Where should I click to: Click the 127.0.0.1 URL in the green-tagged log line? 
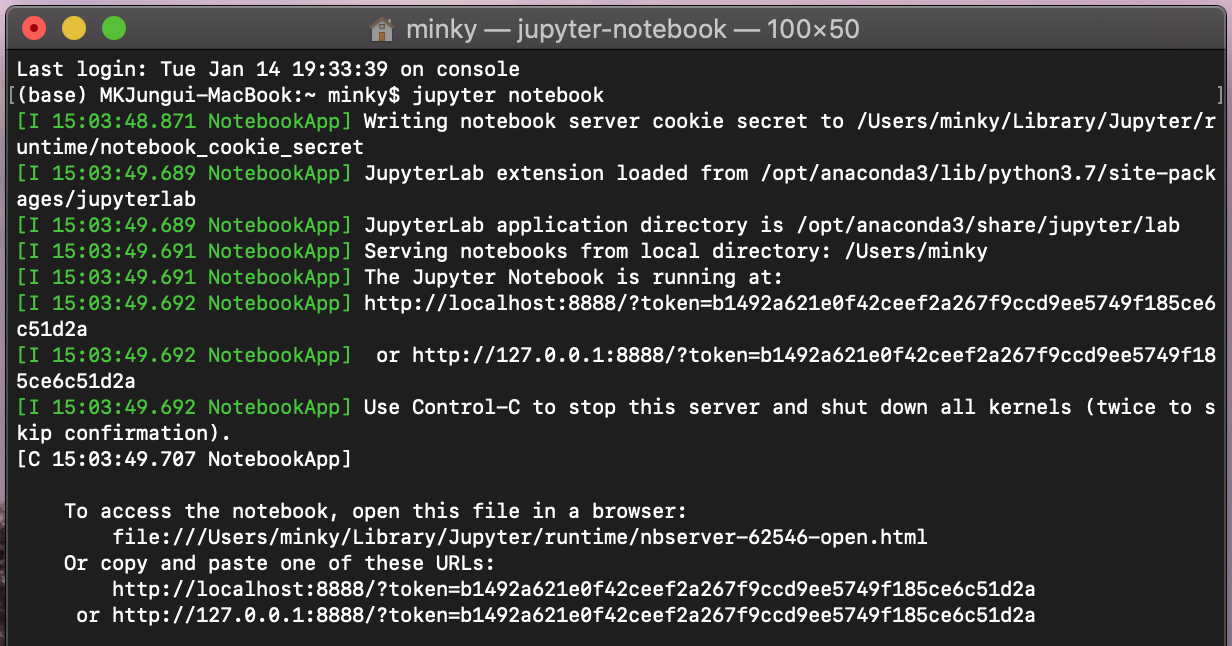coord(814,355)
